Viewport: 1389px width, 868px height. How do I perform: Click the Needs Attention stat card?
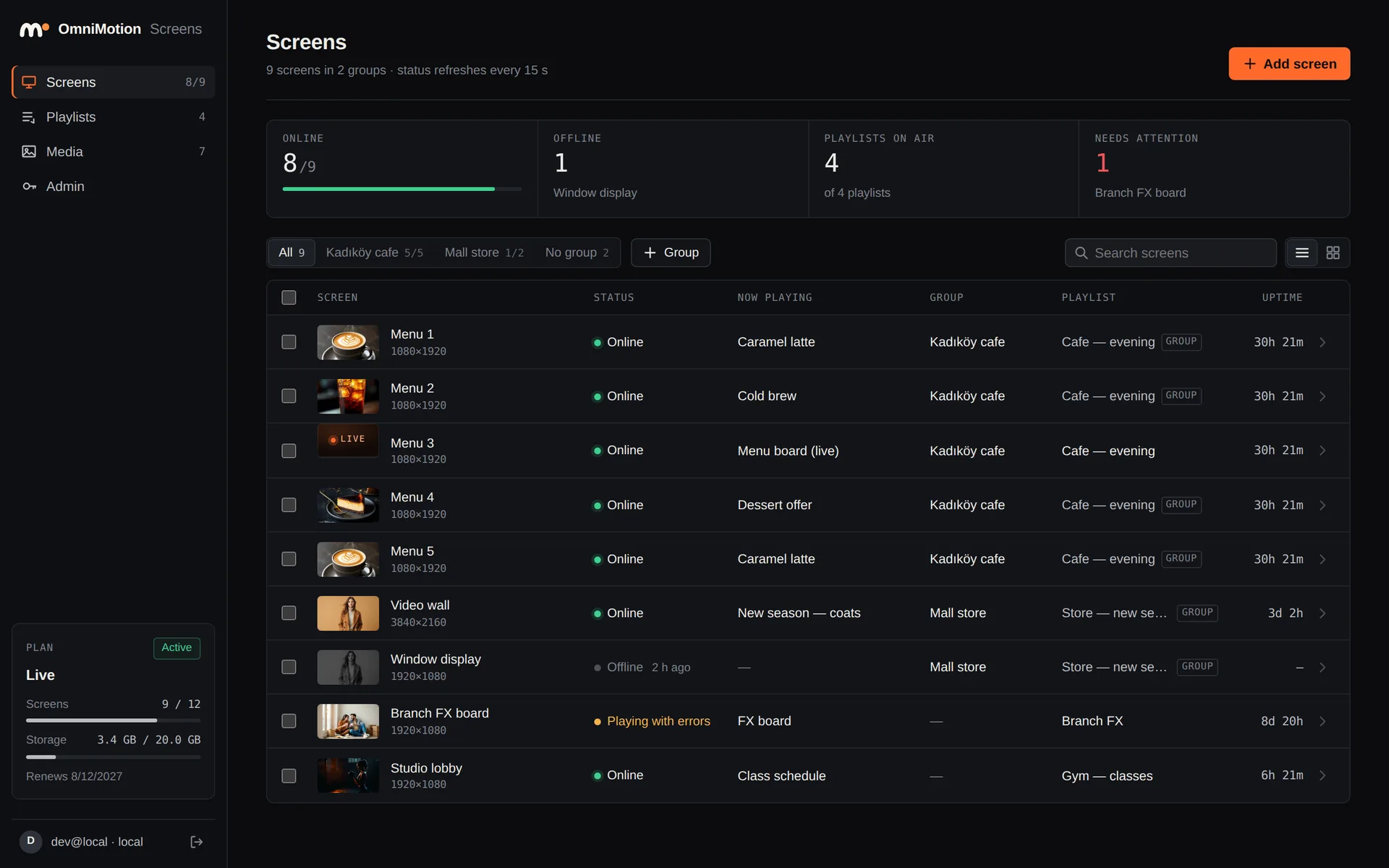[1214, 169]
